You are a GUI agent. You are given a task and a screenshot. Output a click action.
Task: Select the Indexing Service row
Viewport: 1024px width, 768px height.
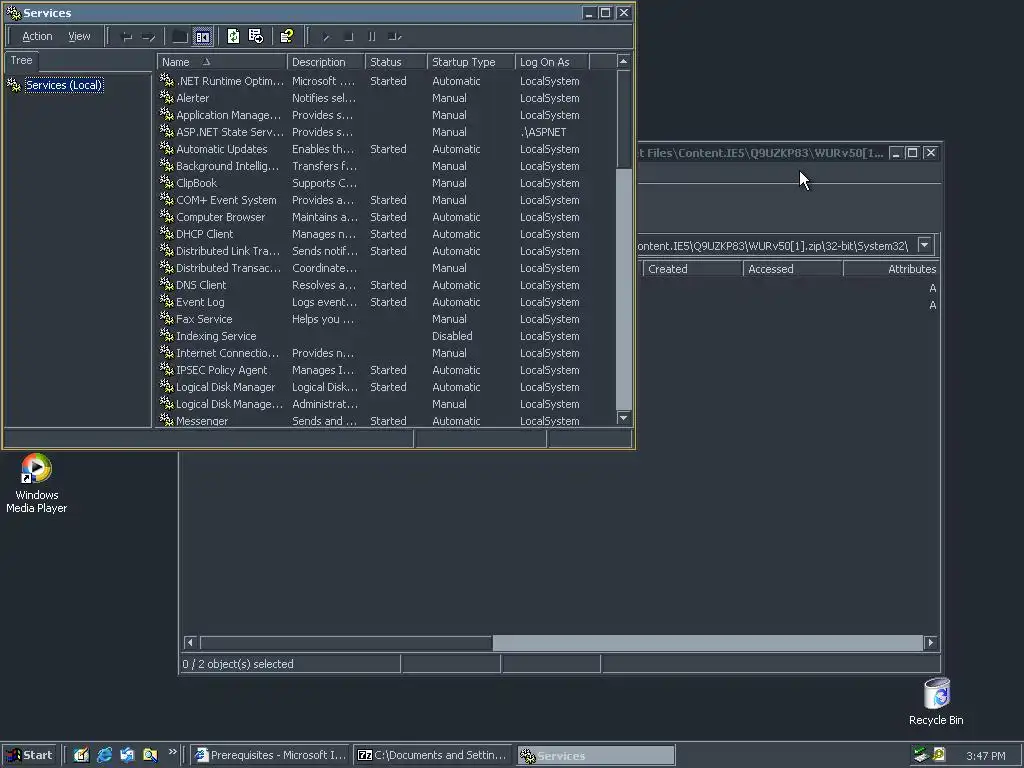coord(385,336)
